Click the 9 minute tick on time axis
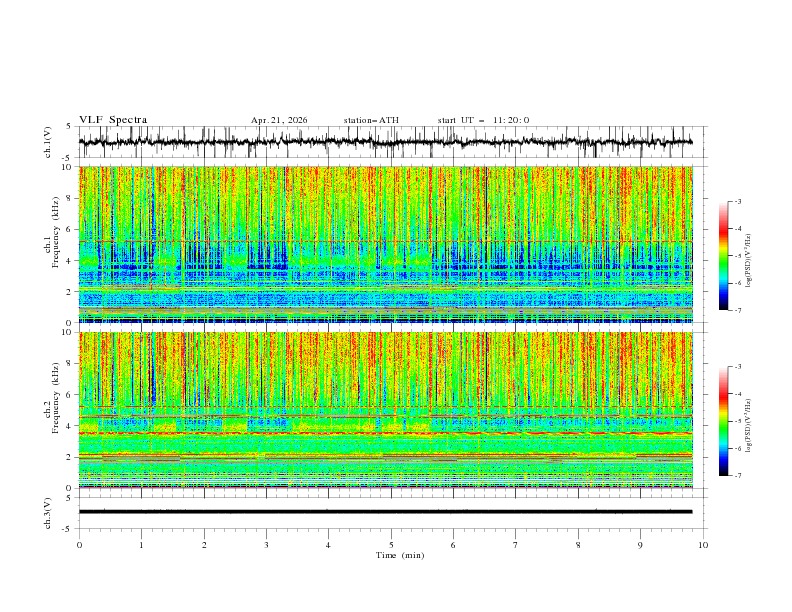The width and height of the screenshot is (792, 612). [640, 545]
